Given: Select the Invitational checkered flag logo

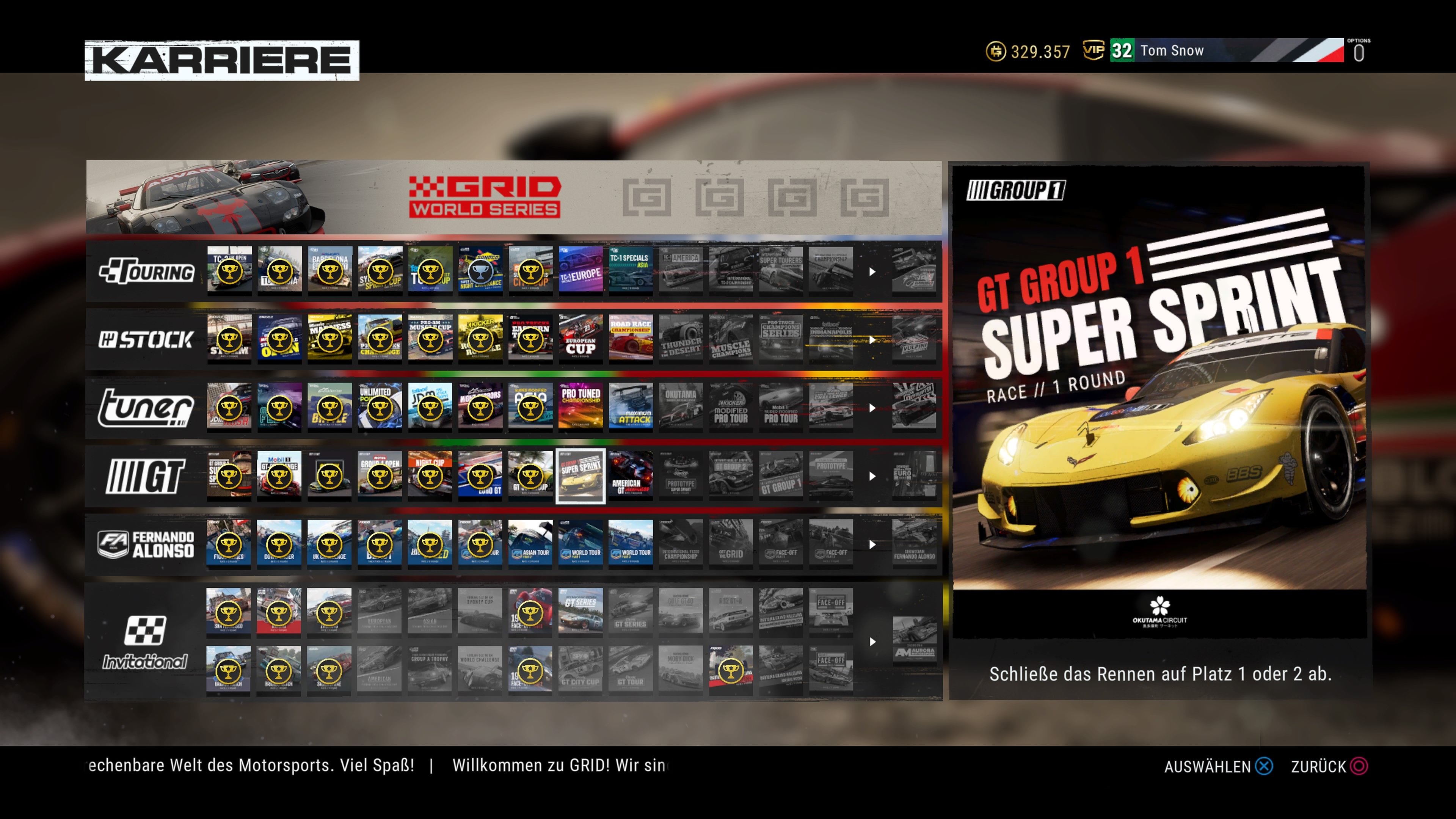Looking at the screenshot, I should [145, 630].
